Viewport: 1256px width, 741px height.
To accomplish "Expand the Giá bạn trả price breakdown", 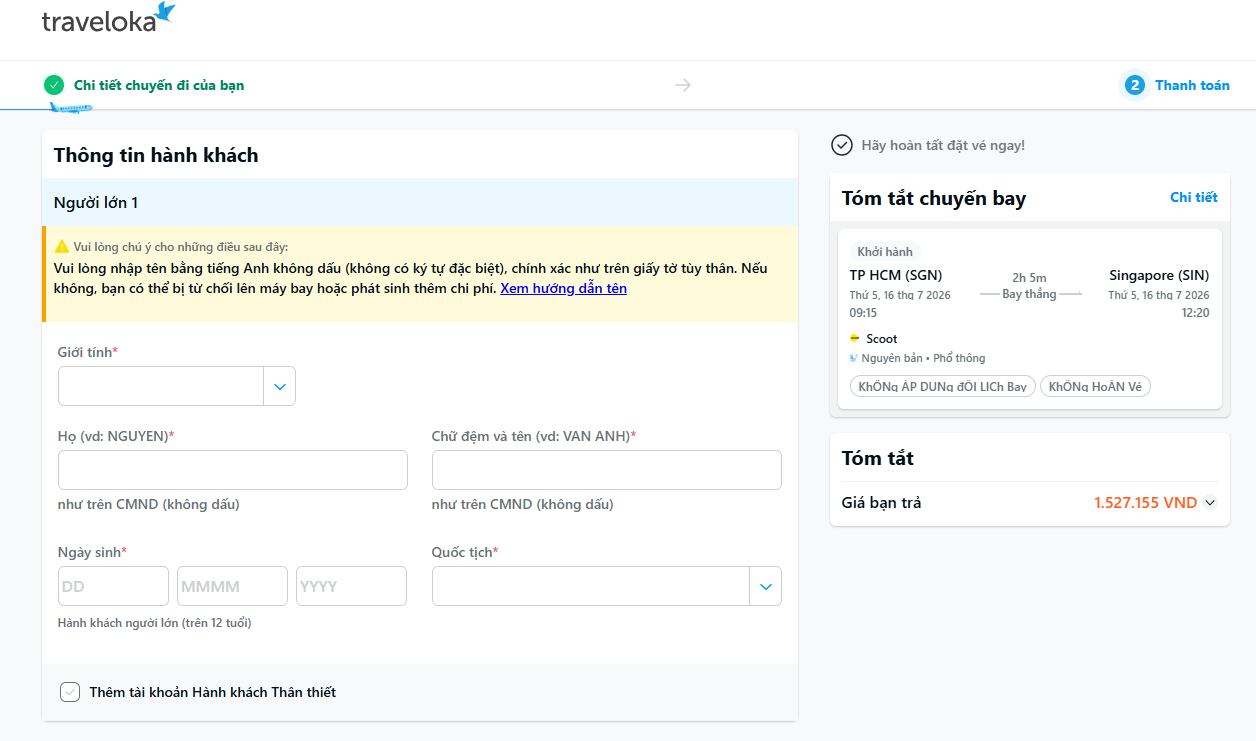I will 1211,503.
